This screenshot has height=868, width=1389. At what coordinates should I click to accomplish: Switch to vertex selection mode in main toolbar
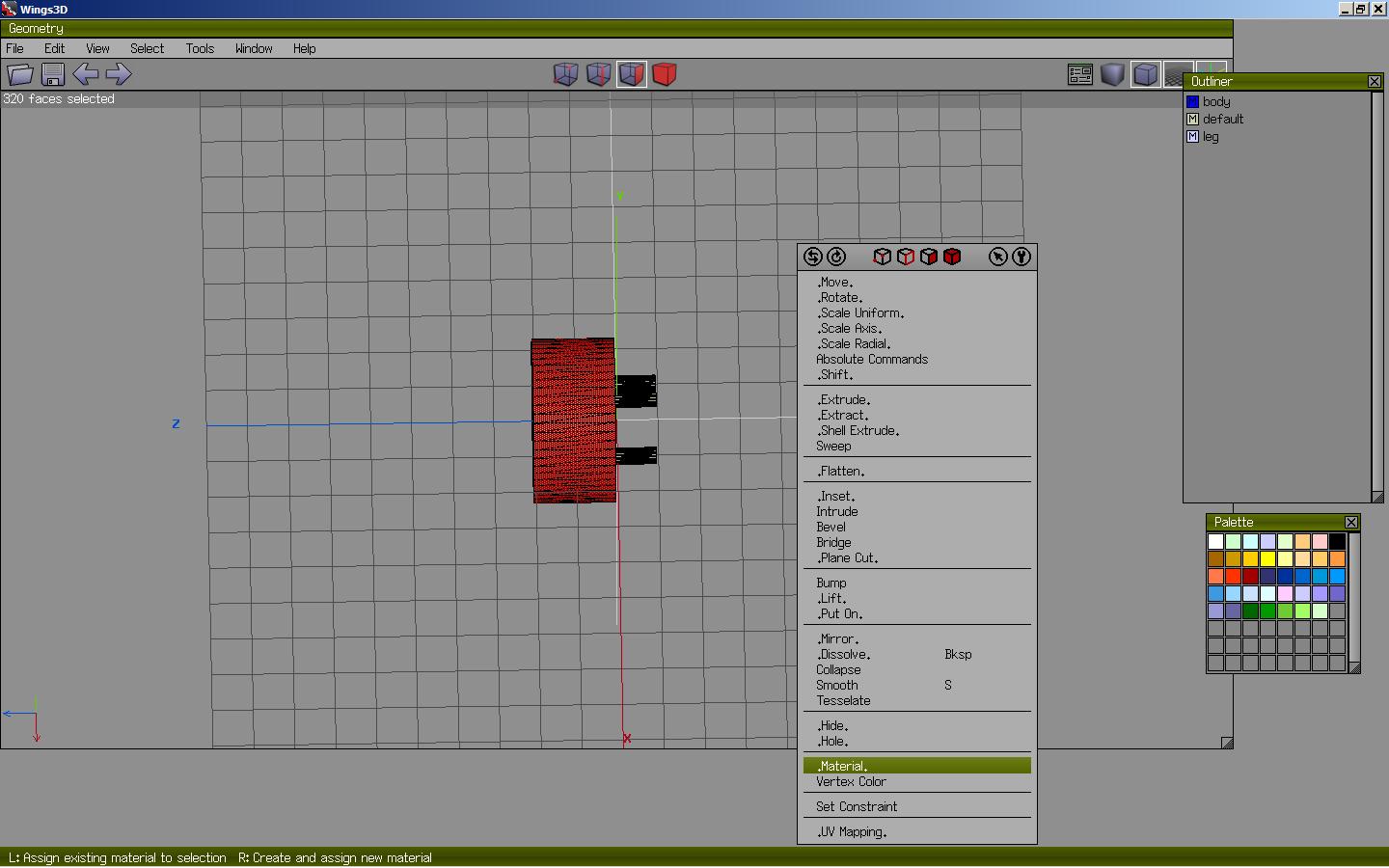565,74
